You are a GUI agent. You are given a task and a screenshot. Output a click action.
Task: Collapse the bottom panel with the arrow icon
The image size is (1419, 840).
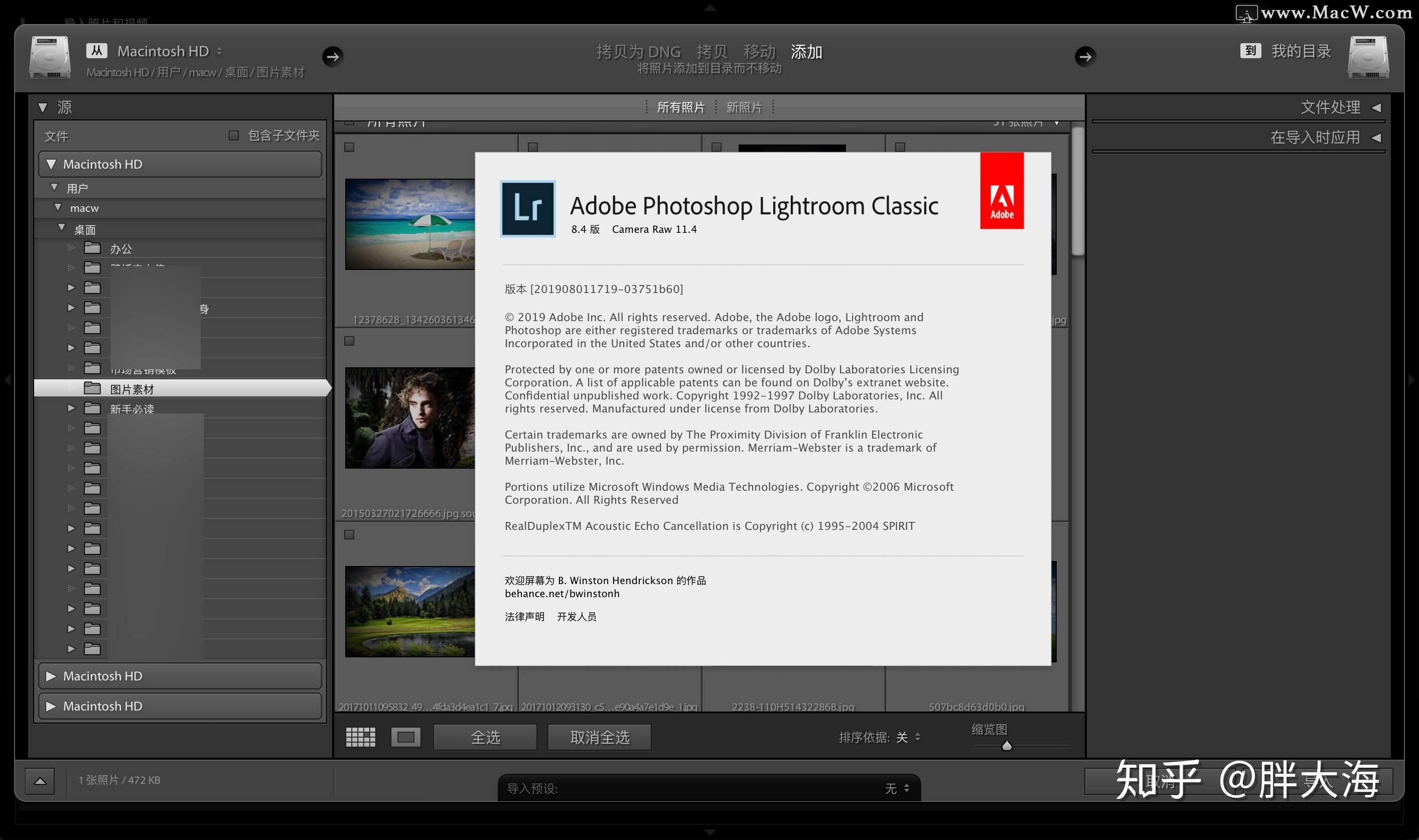pos(40,780)
